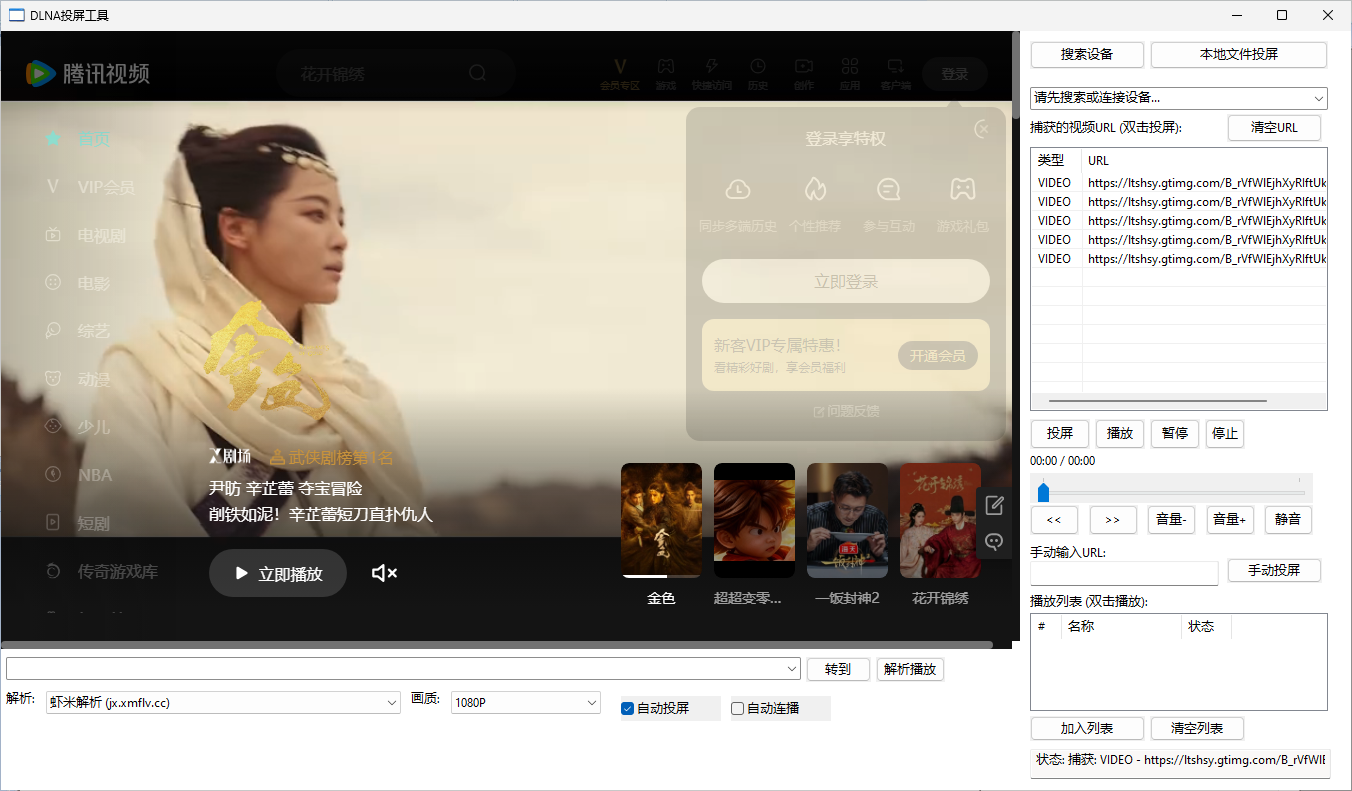Click the << rewind button
This screenshot has height=791, width=1352.
tap(1054, 519)
